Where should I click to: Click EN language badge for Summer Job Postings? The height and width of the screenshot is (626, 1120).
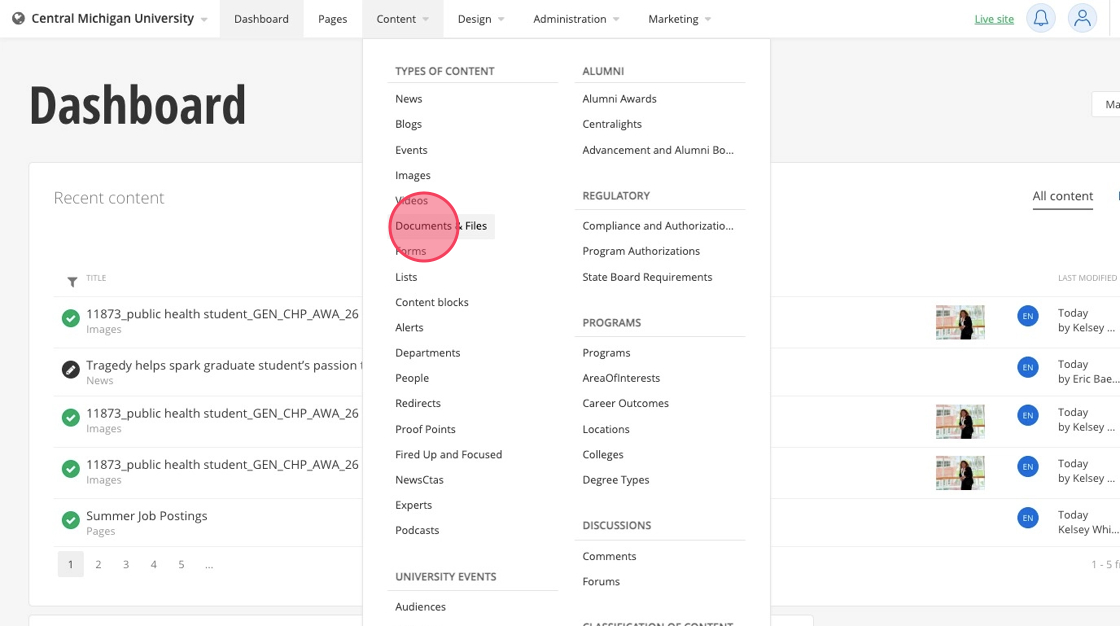coord(1027,518)
